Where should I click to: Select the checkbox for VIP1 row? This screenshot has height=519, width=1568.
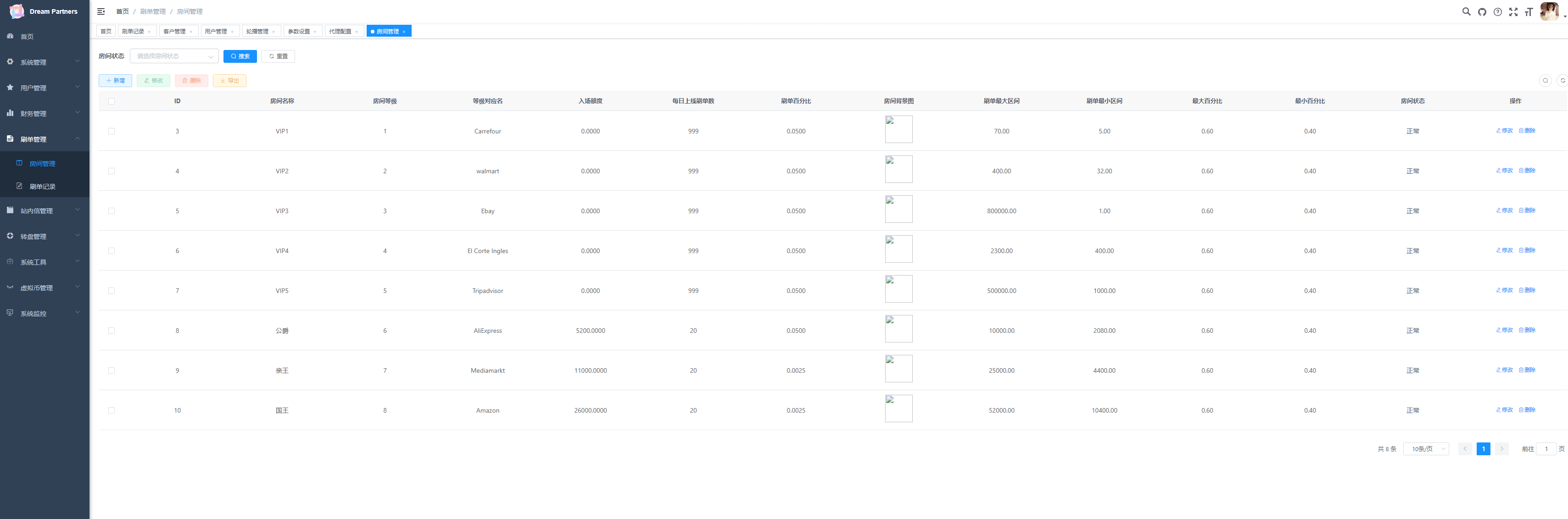[112, 132]
